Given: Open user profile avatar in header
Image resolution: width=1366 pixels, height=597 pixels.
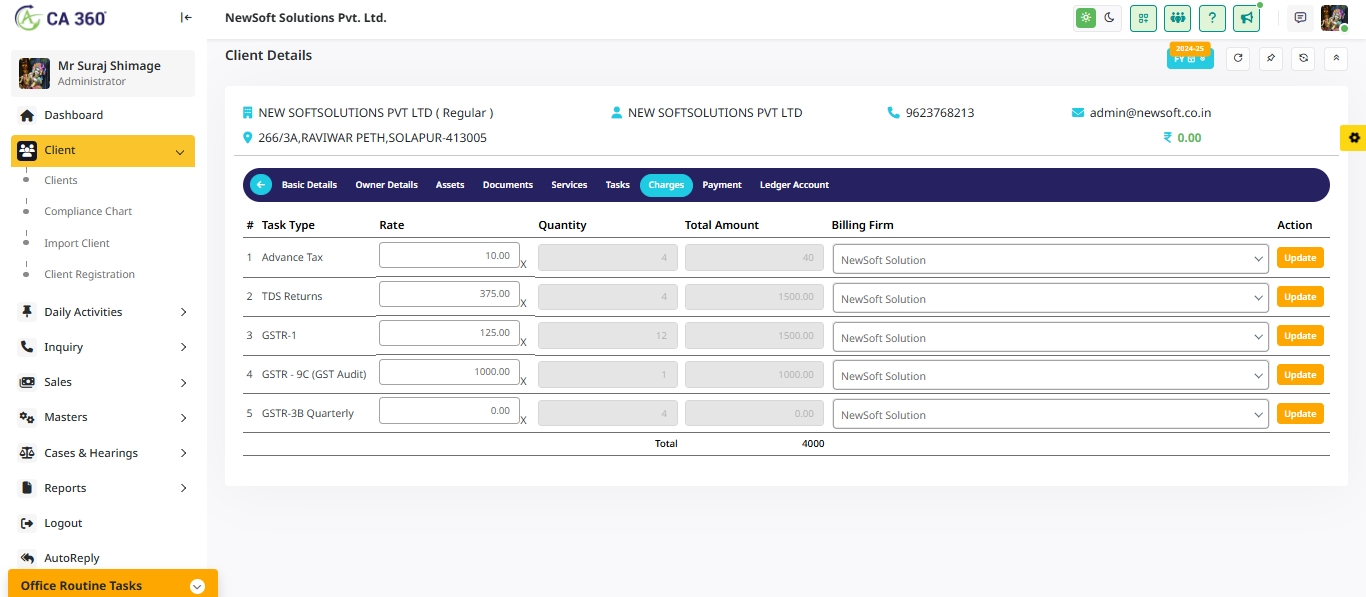Looking at the screenshot, I should pos(1334,18).
